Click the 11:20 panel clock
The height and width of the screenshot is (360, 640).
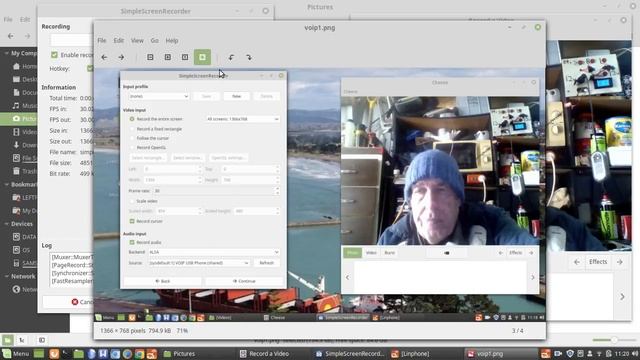pyautogui.click(x=622, y=354)
